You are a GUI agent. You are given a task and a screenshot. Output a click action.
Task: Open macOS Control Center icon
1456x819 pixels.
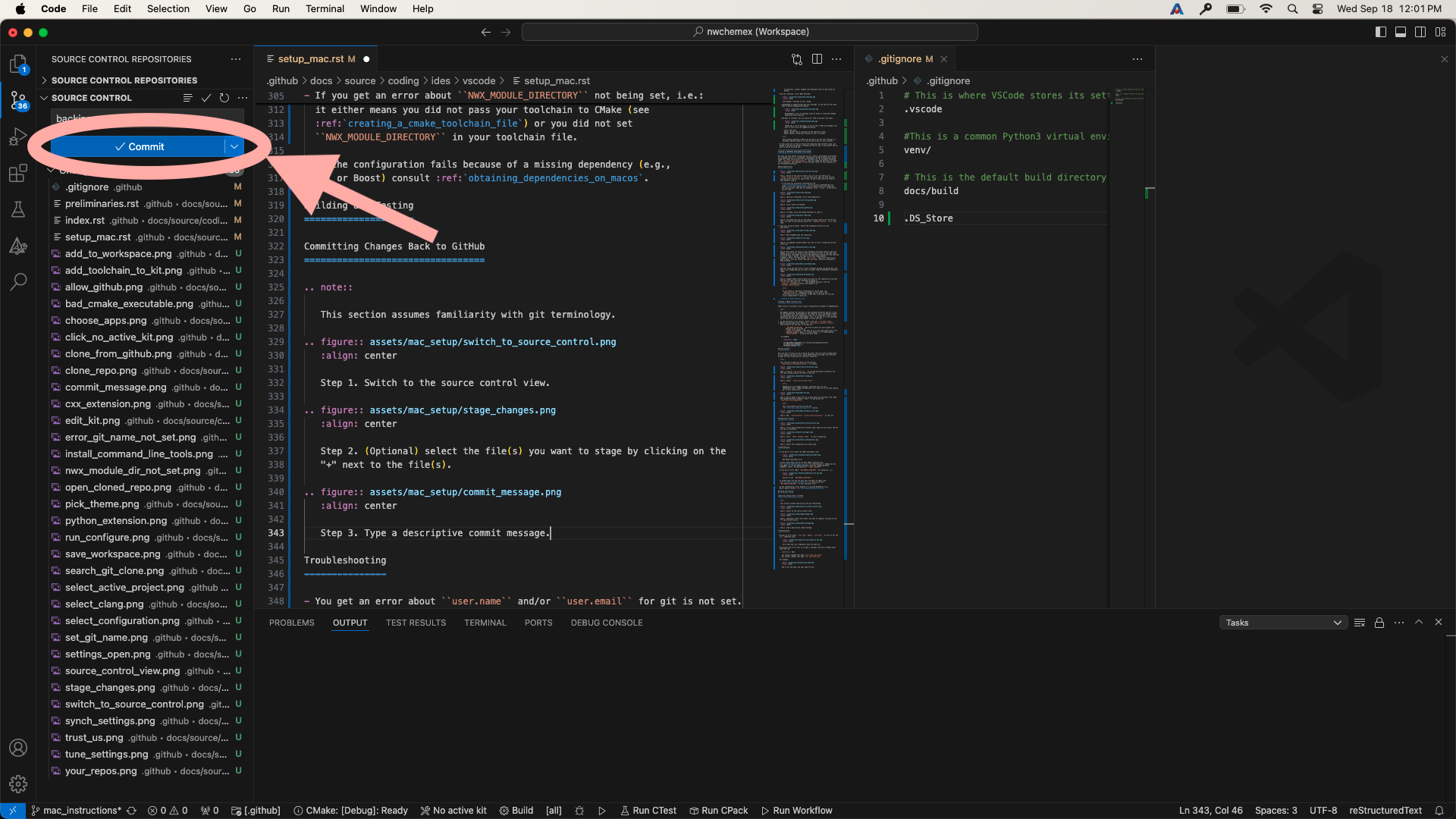tap(1318, 9)
